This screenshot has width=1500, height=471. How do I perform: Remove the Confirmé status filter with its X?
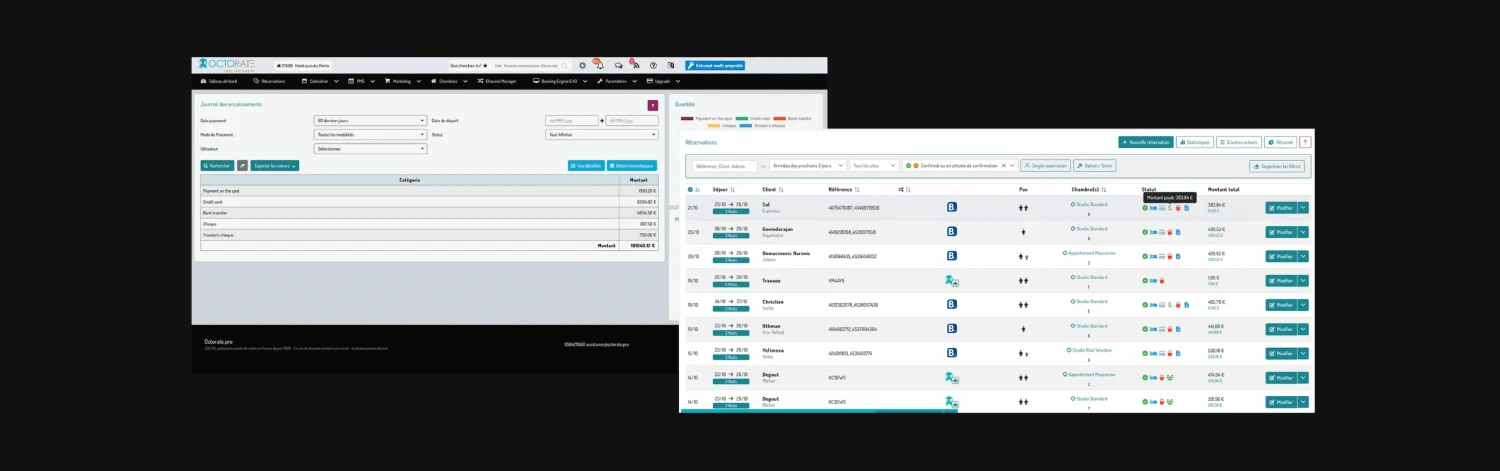[1003, 166]
